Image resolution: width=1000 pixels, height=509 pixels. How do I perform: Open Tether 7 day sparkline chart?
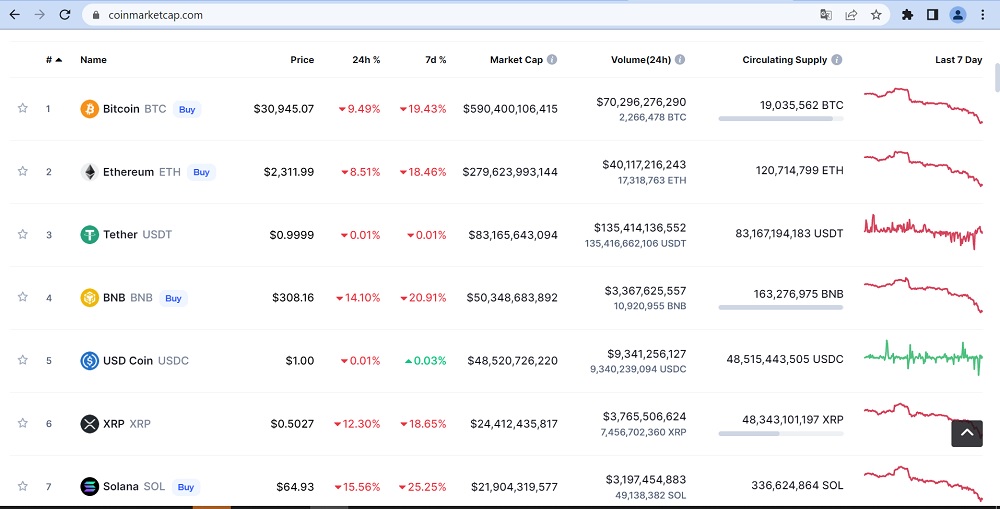(x=923, y=232)
